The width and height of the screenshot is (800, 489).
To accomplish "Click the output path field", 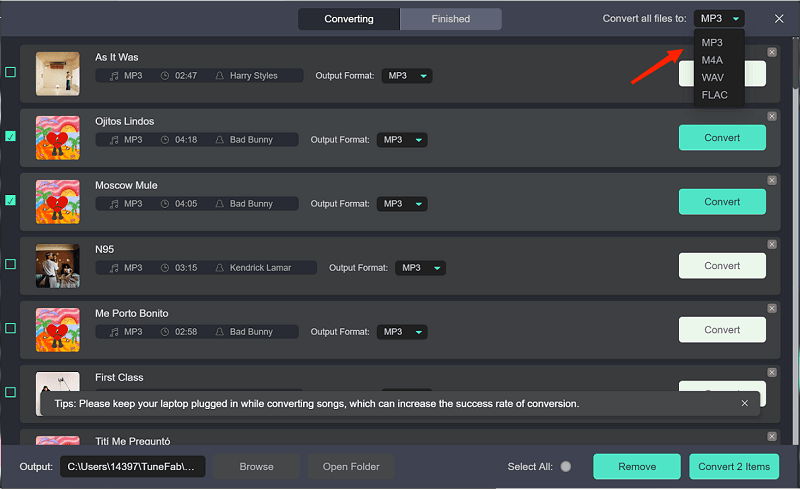I will 133,466.
